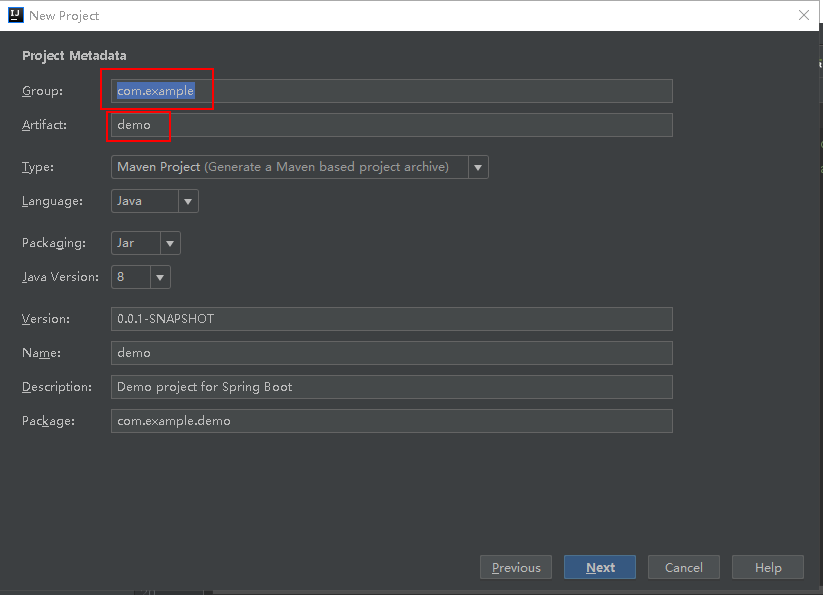Click the Java Version label
This screenshot has width=823, height=595.
[x=60, y=277]
